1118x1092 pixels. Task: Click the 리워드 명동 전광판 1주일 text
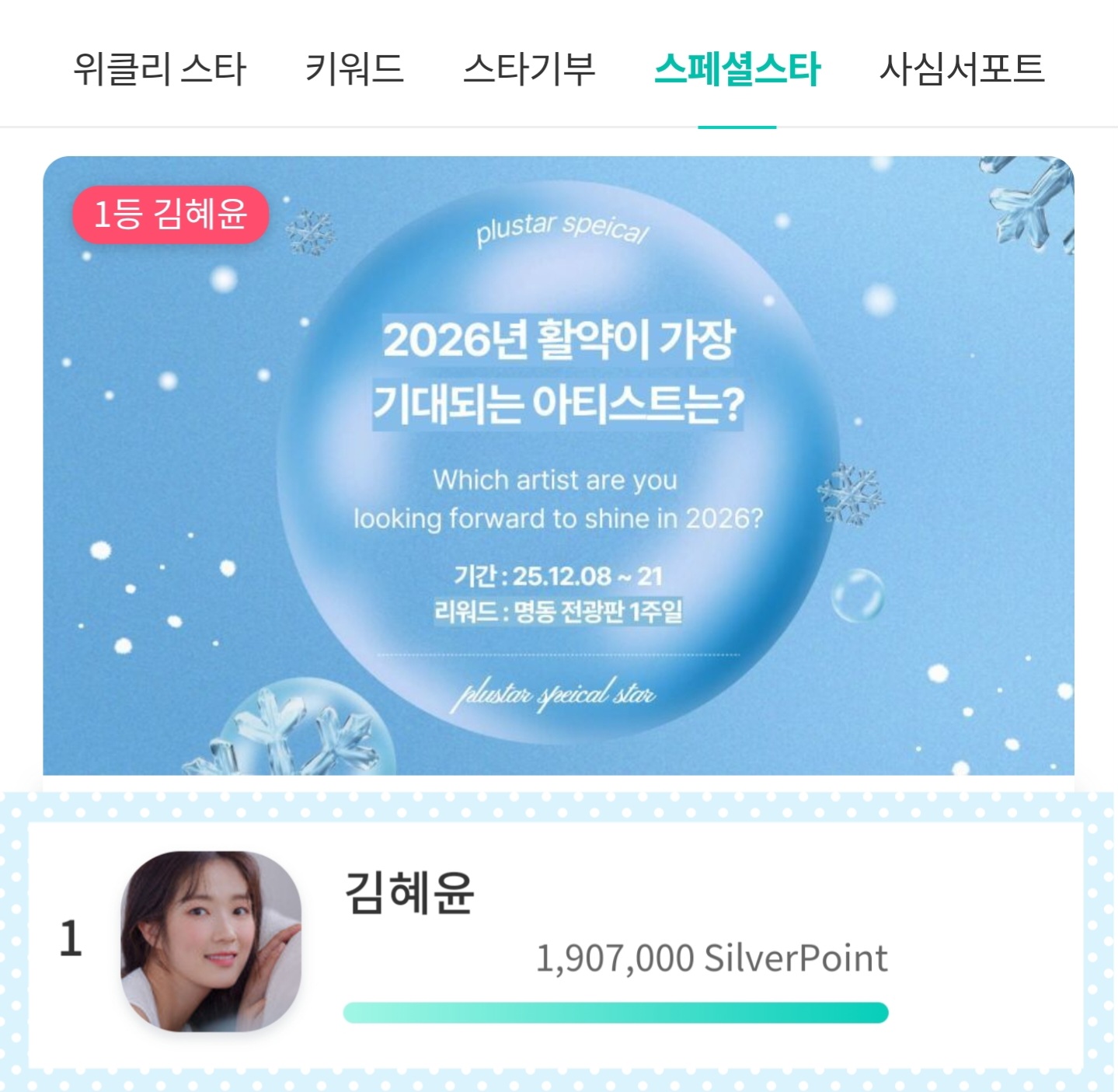(x=559, y=611)
